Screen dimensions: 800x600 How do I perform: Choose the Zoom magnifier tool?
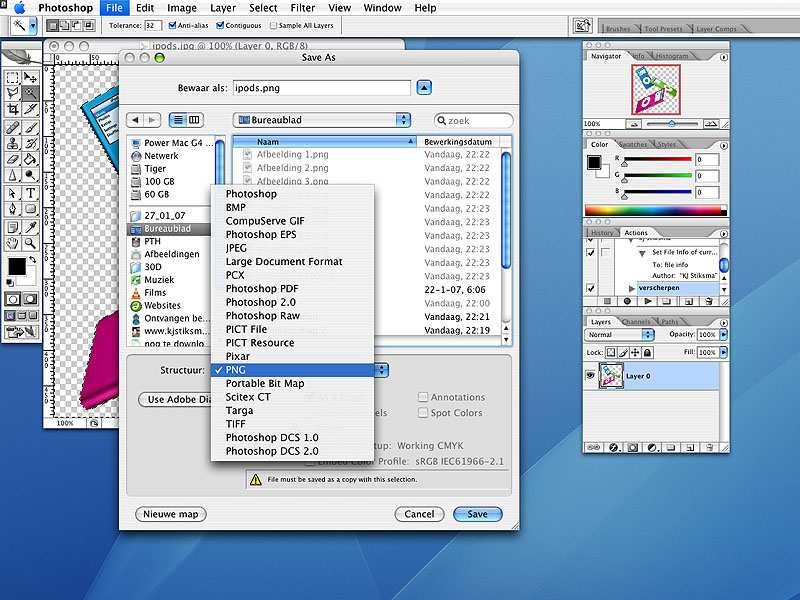click(x=31, y=242)
